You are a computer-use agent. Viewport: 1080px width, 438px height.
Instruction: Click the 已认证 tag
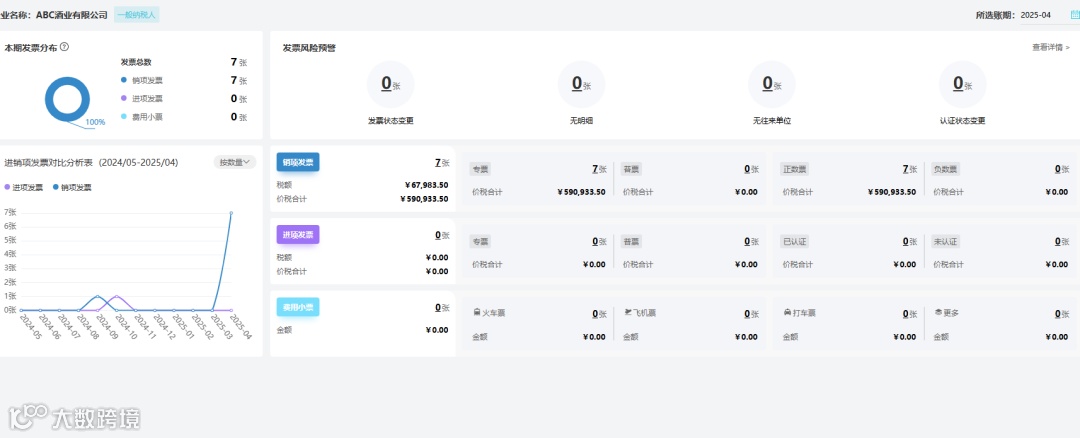[794, 242]
